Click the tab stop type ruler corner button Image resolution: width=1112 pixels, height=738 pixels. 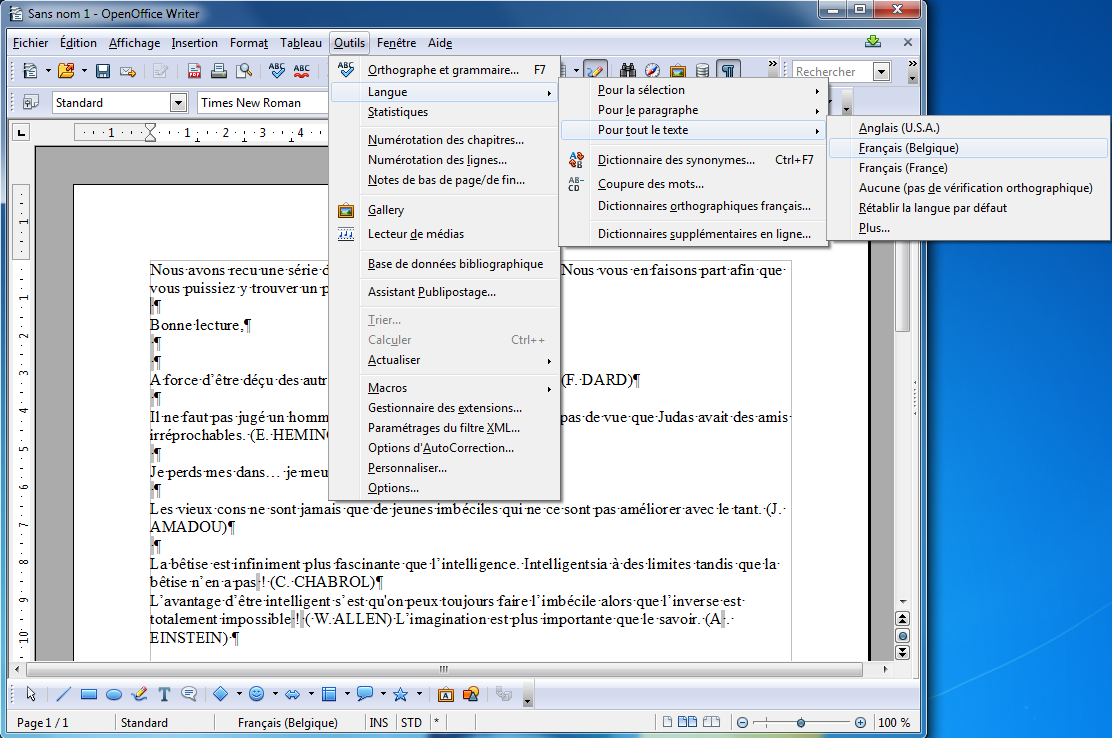tap(21, 133)
